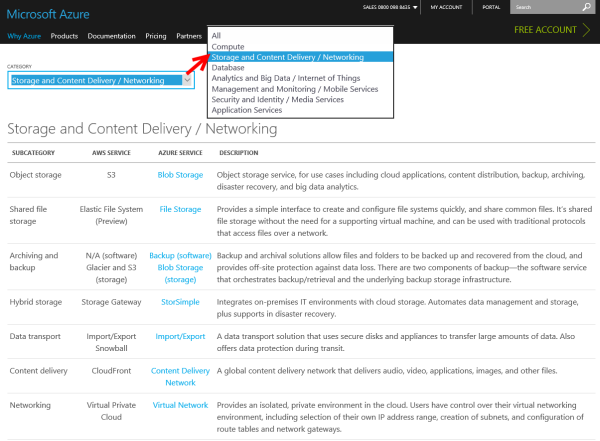Open the File Storage link

(x=180, y=209)
